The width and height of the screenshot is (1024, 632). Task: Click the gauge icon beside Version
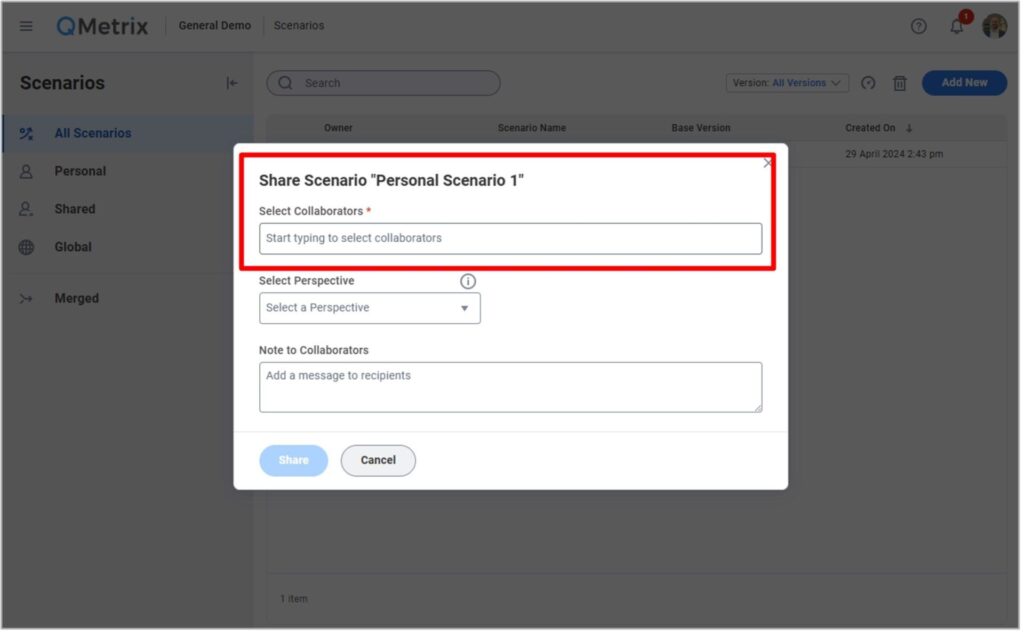(x=868, y=83)
